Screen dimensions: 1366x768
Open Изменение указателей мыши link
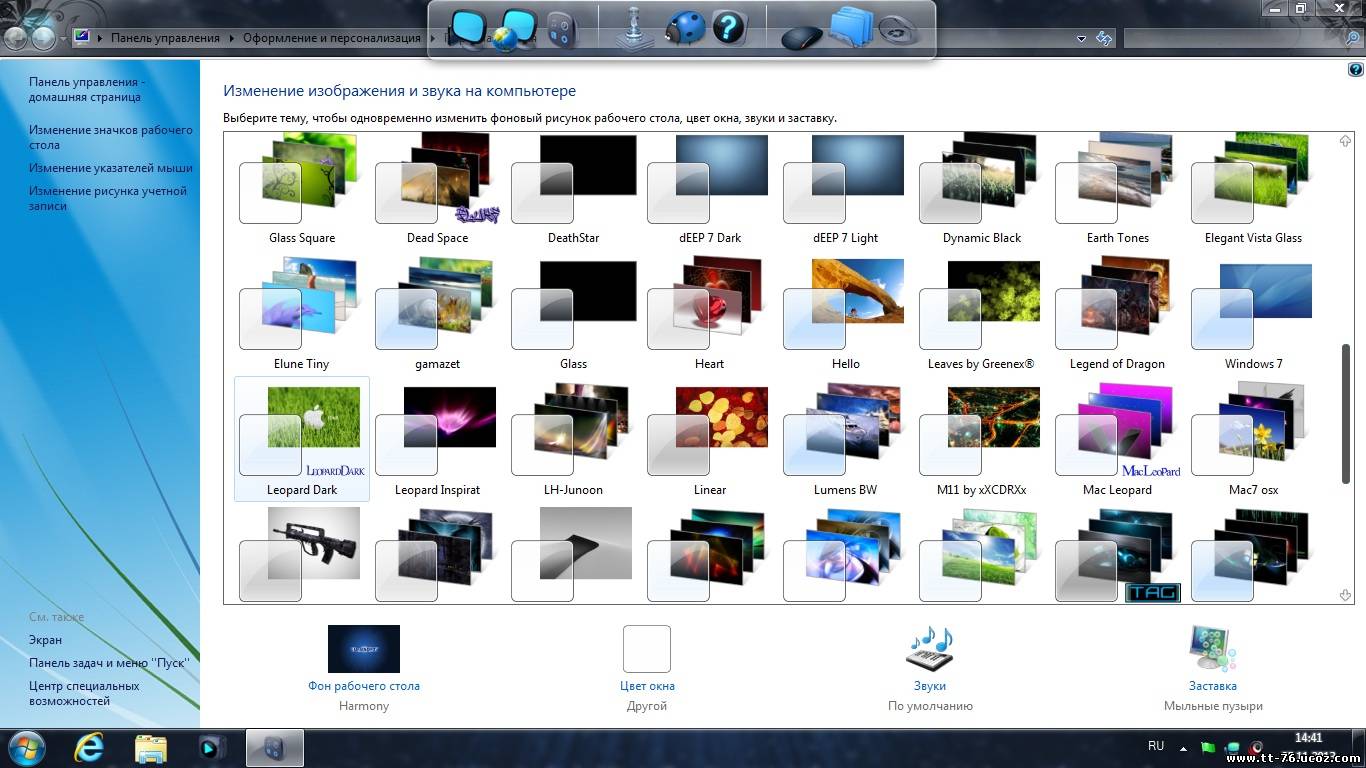click(x=111, y=168)
